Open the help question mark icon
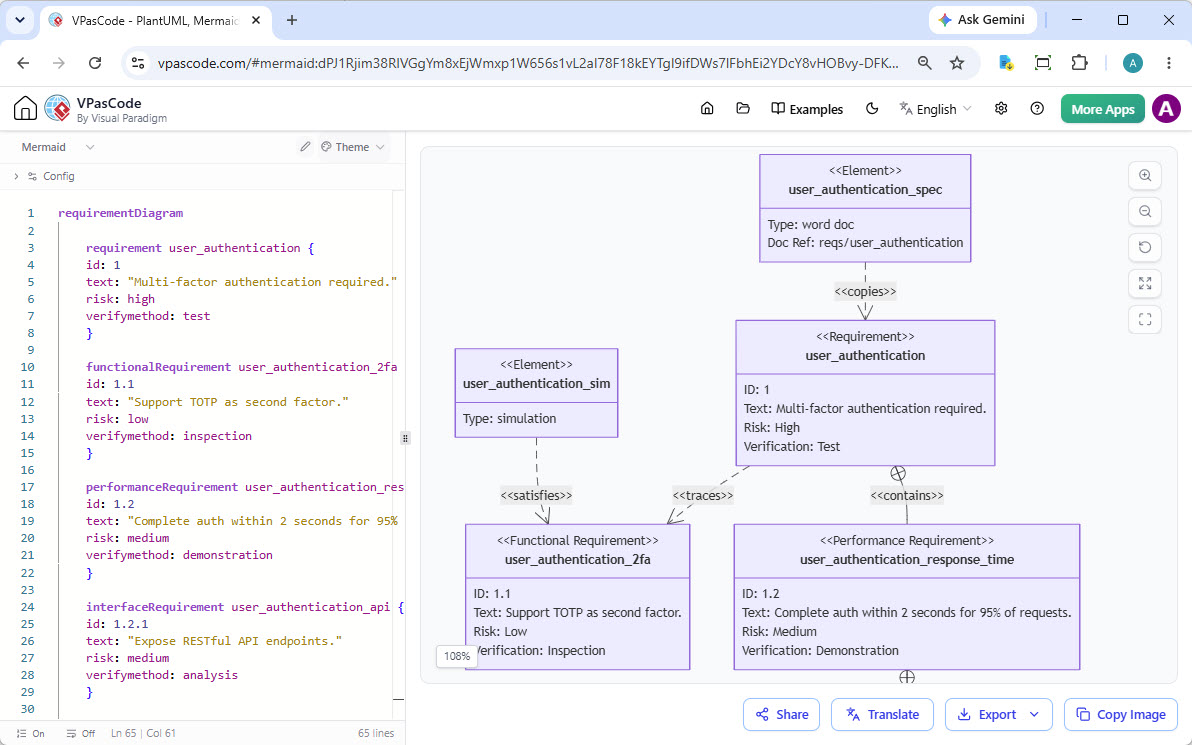Viewport: 1192px width, 745px height. tap(1037, 109)
